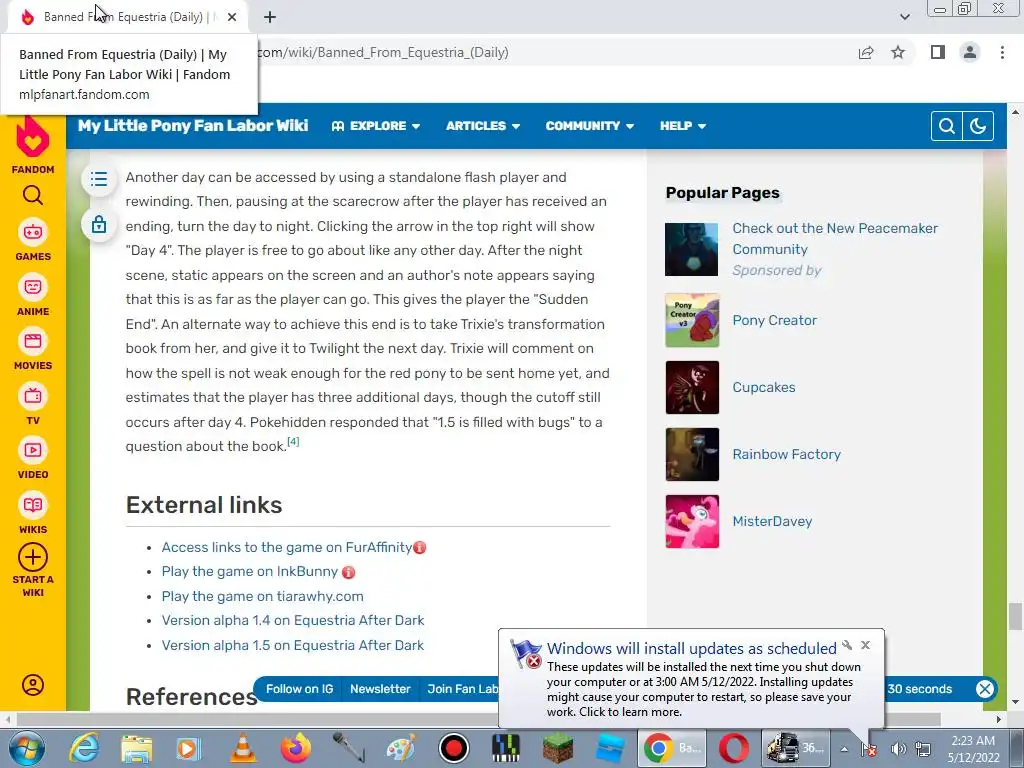Click reference footnote 4
Image resolution: width=1024 pixels, height=768 pixels.
pyautogui.click(x=293, y=442)
